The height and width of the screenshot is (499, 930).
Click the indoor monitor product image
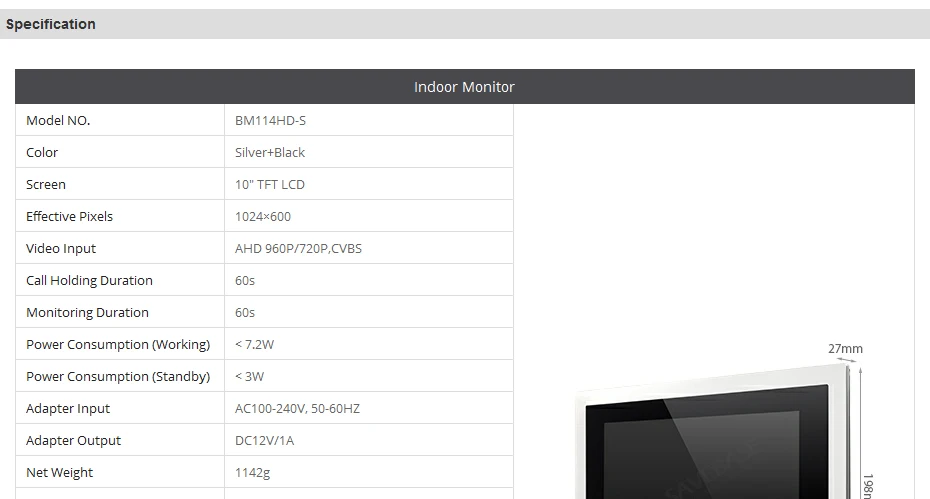point(712,433)
